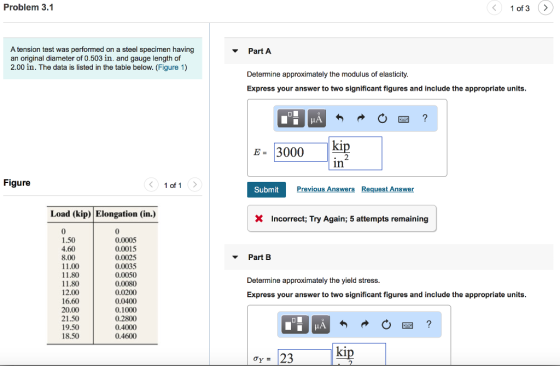
Task: Open Previous Answers link
Action: 326,189
